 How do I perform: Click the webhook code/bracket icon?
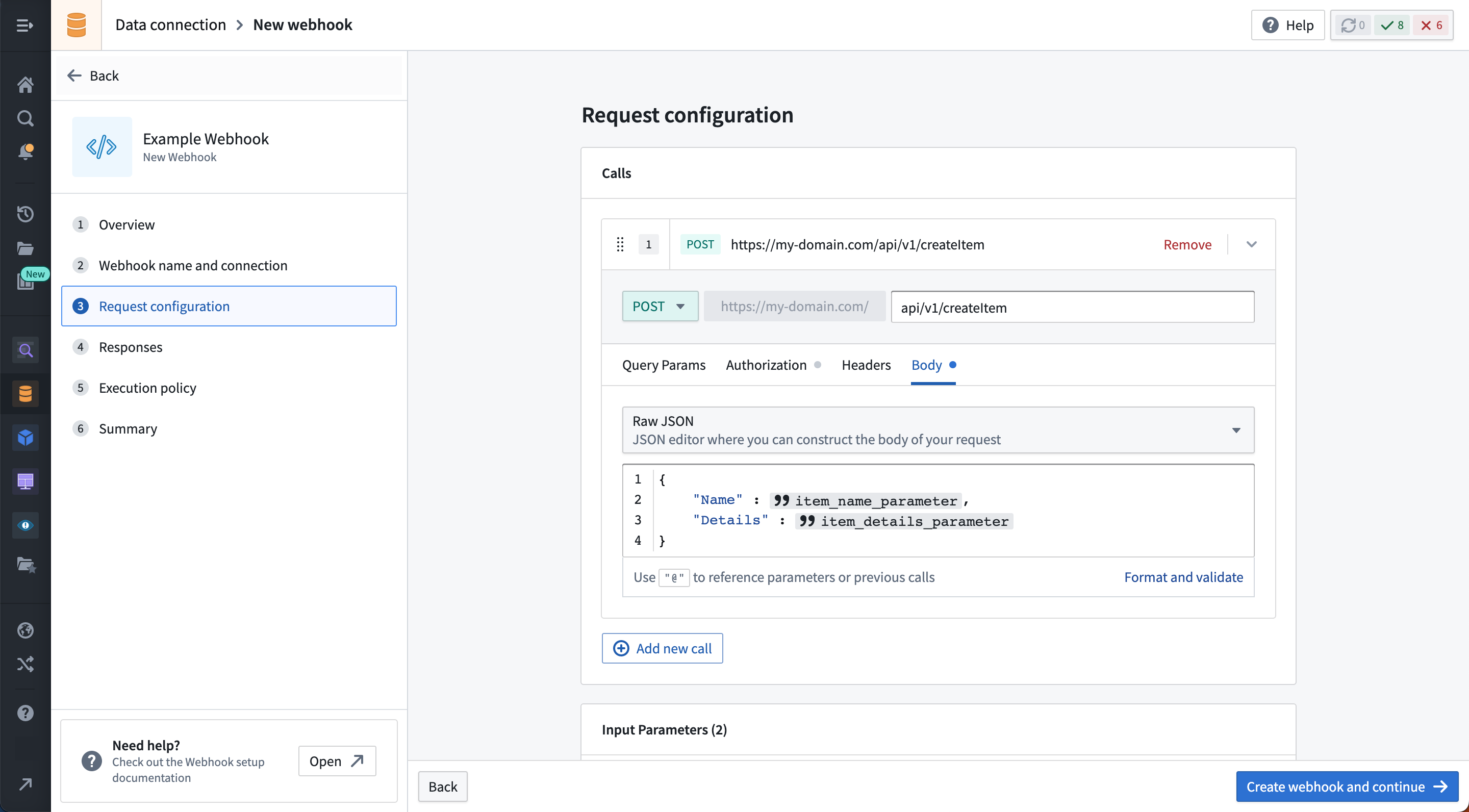pyautogui.click(x=101, y=146)
